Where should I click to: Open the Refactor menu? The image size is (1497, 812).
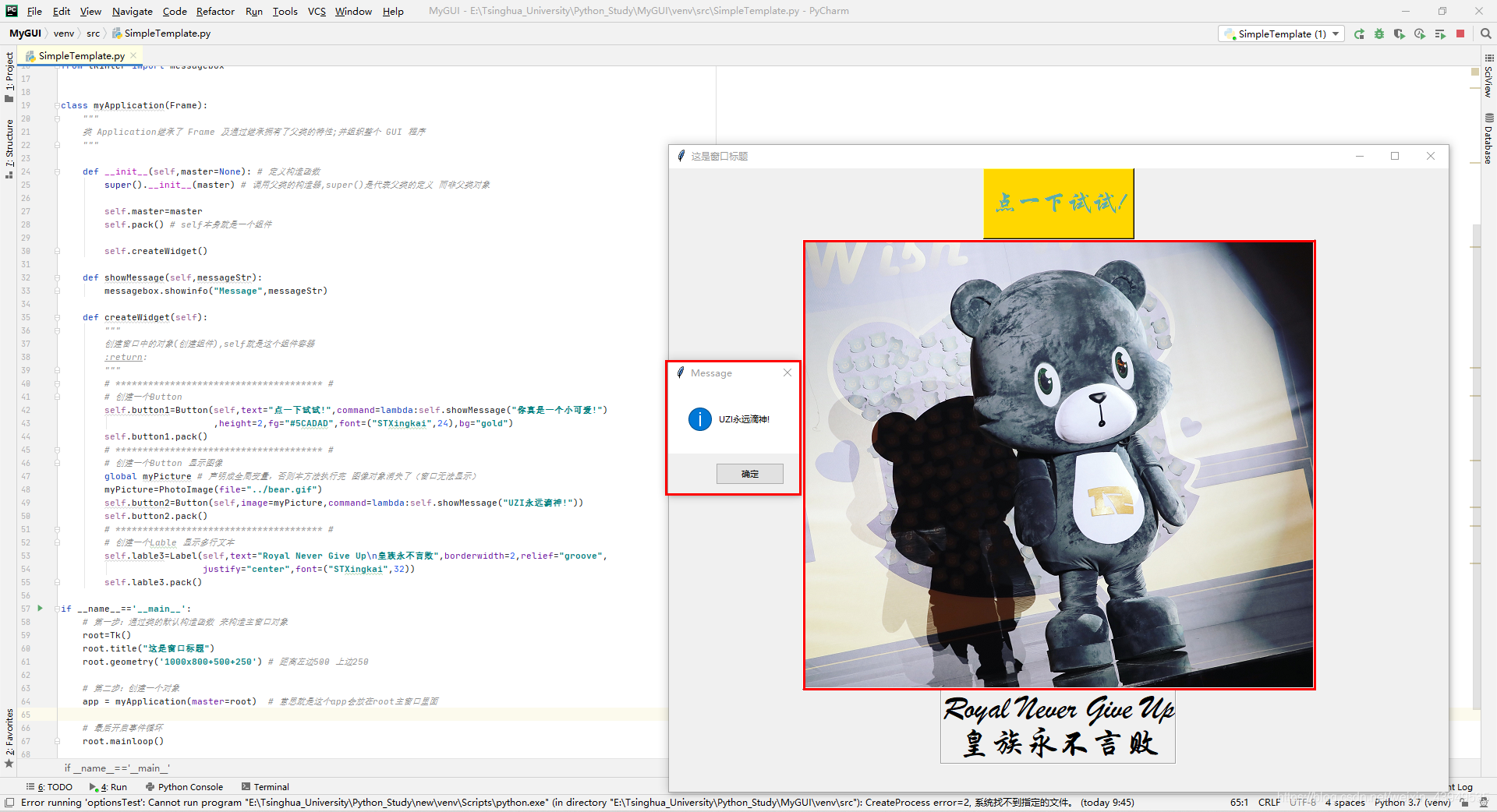coord(215,11)
